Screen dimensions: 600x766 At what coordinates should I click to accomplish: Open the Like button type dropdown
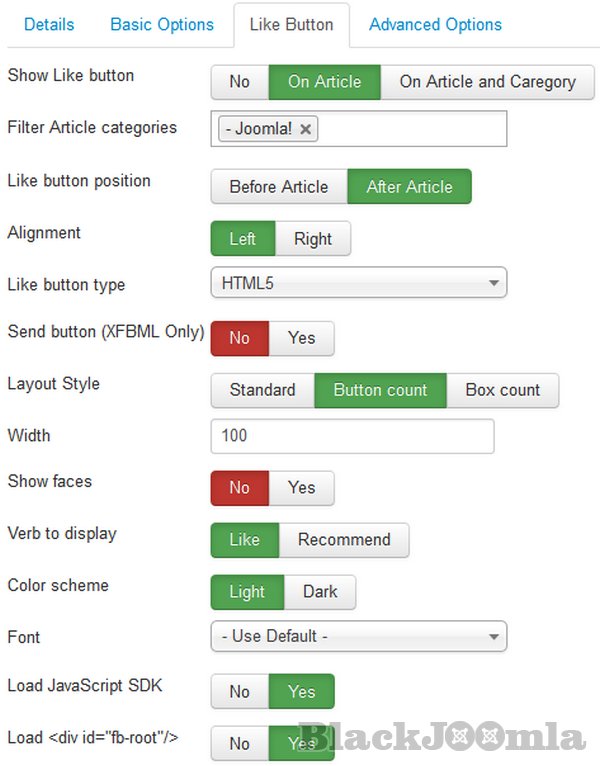click(358, 284)
